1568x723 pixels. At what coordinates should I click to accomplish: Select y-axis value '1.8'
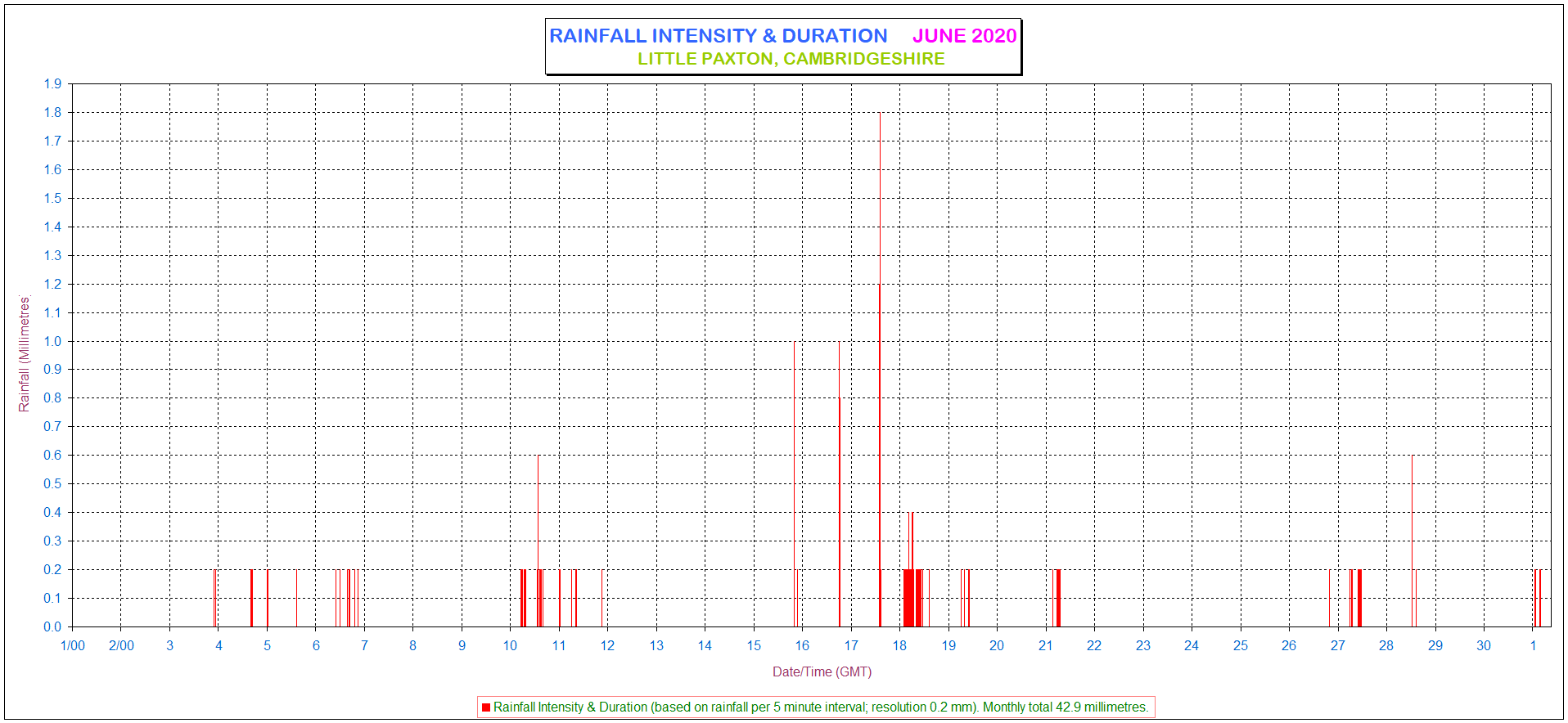(52, 113)
